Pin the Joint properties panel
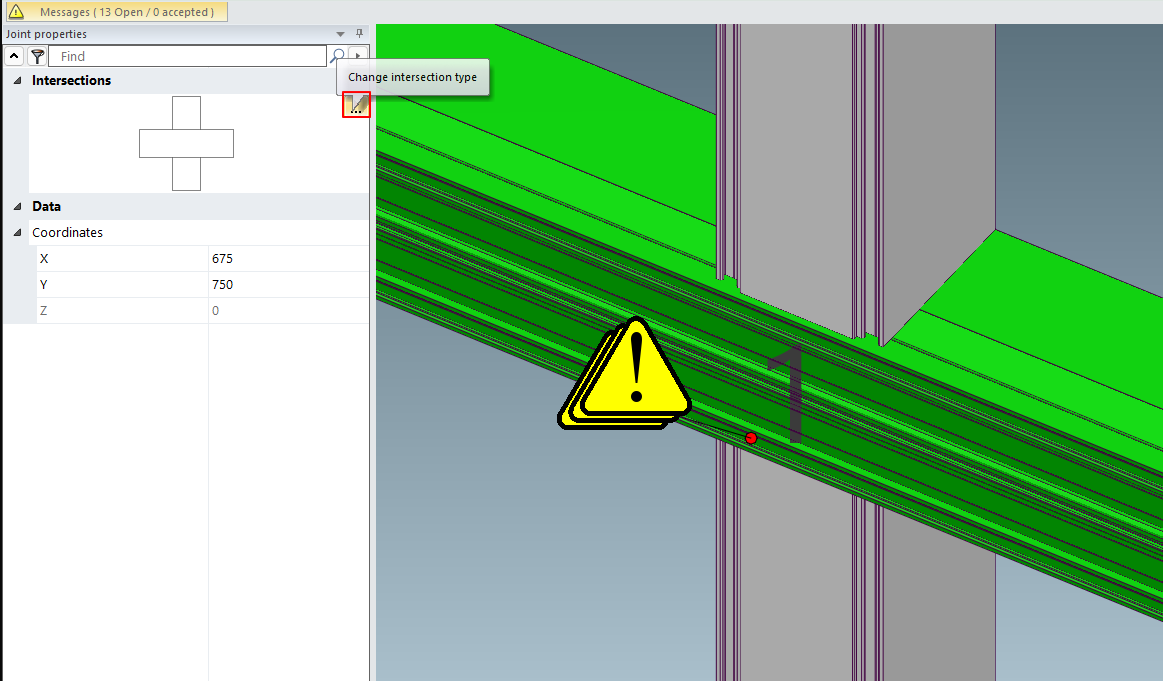The height and width of the screenshot is (681, 1163). [x=359, y=34]
